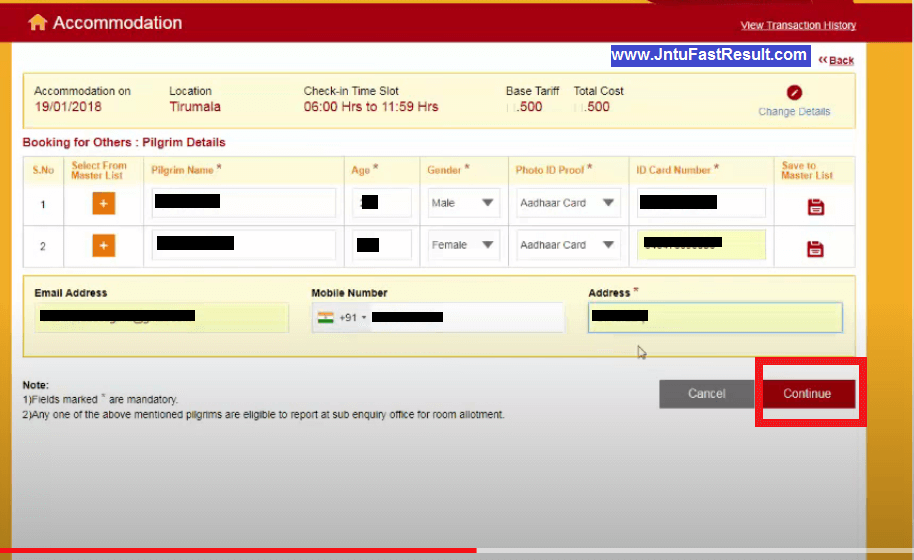Click the Email Address field
Viewport: 914px width, 560px height.
tap(161, 318)
